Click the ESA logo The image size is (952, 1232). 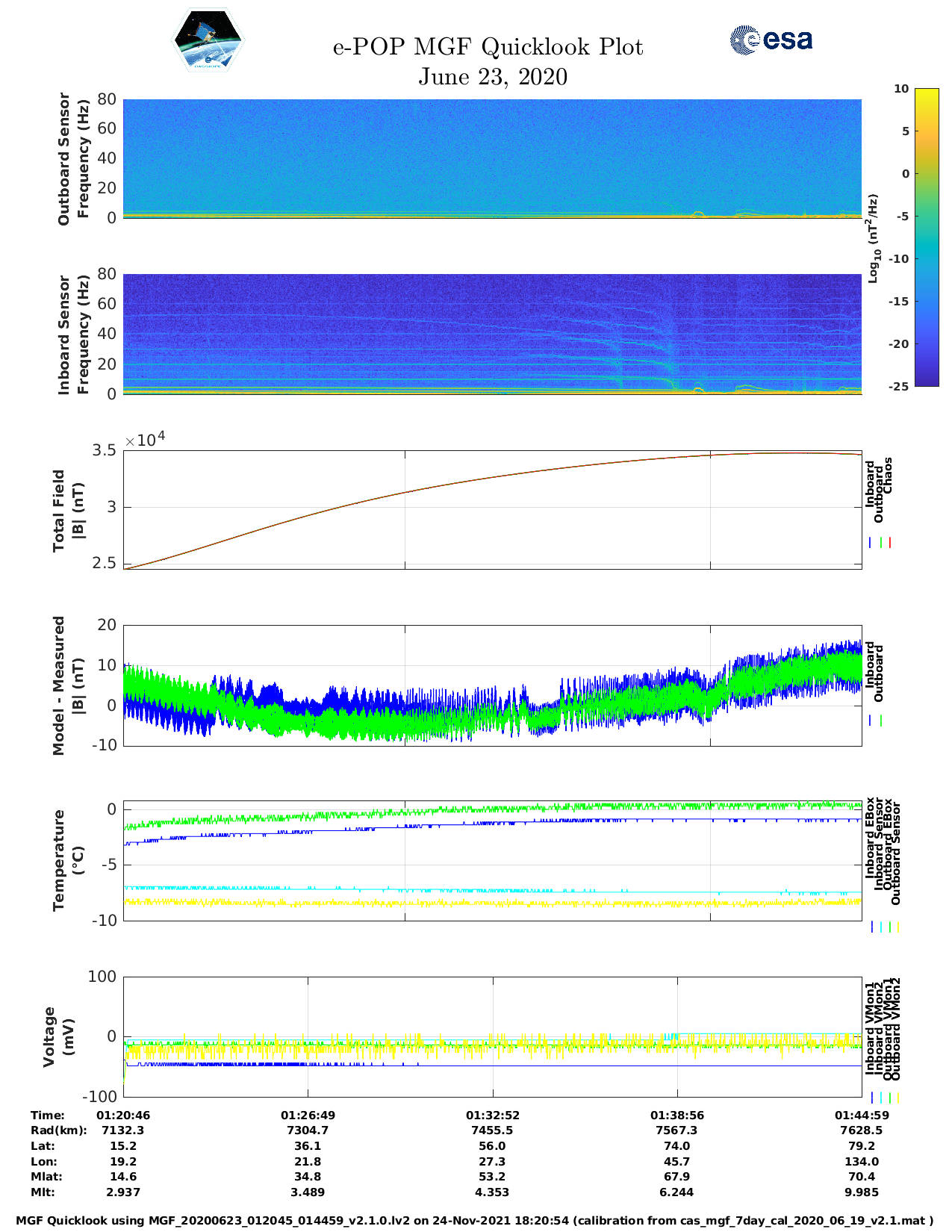(x=771, y=40)
